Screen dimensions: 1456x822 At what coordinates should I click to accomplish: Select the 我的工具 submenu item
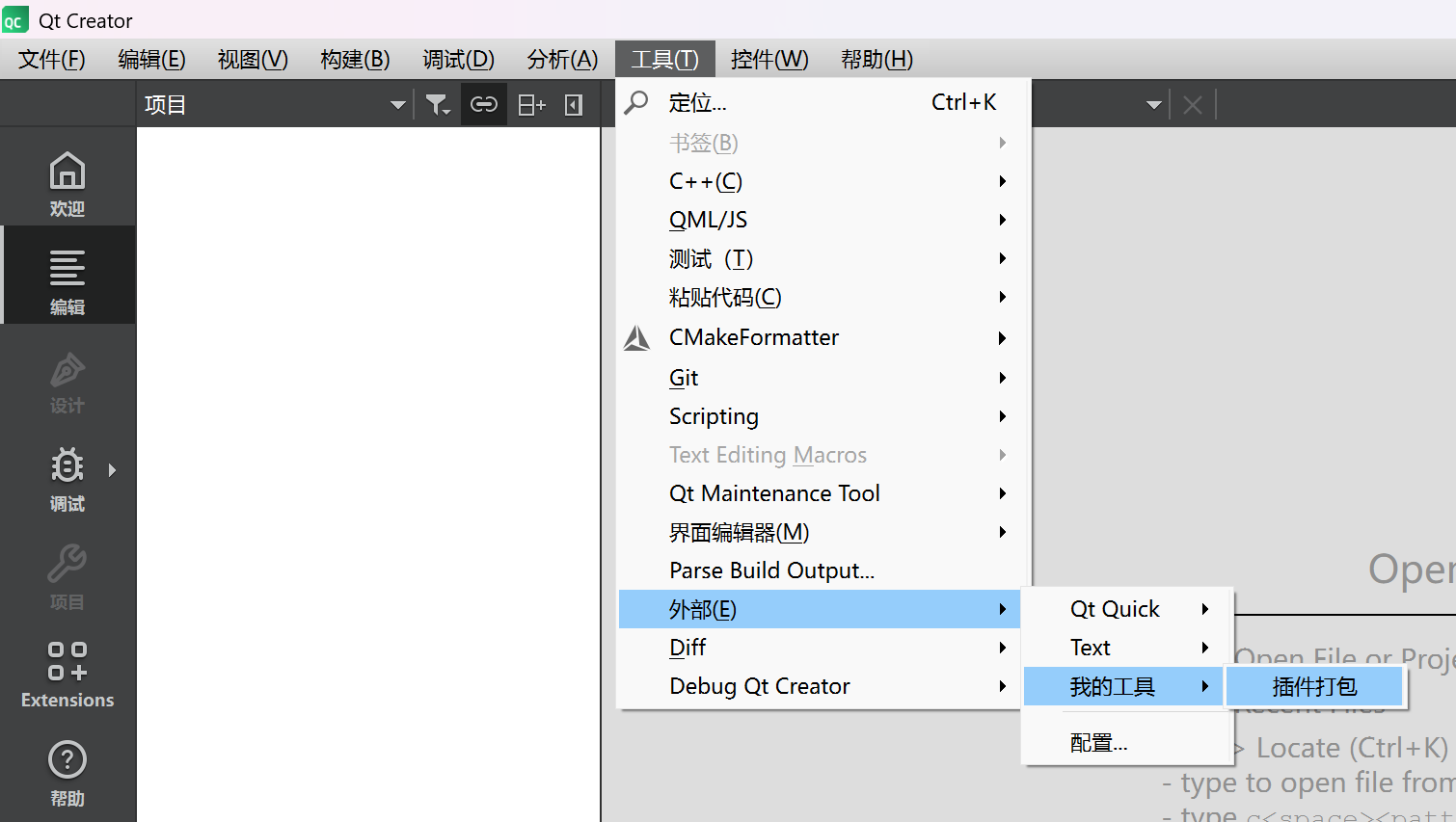tap(1125, 686)
